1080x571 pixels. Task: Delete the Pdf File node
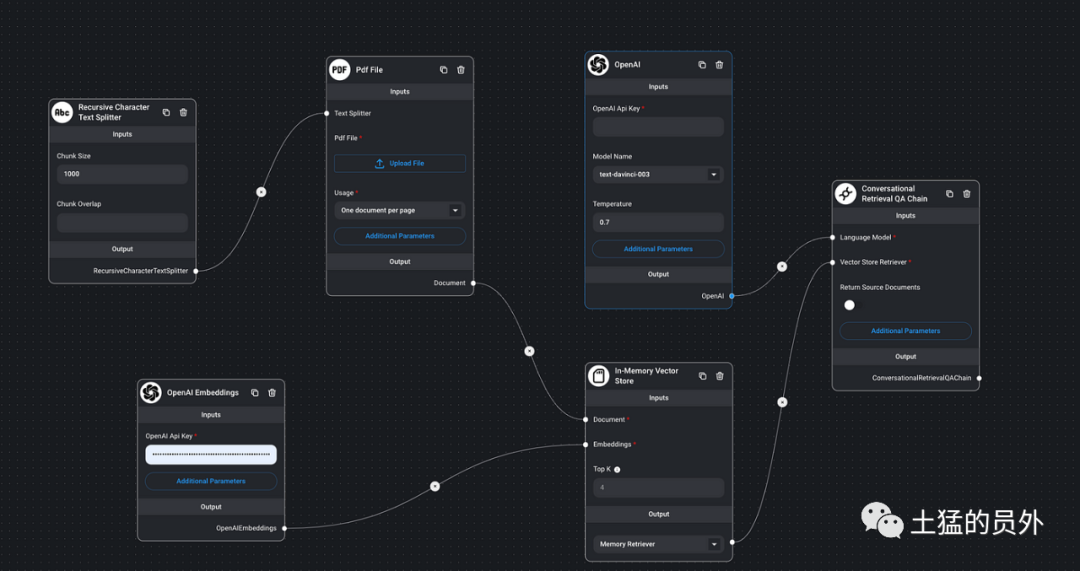click(461, 70)
